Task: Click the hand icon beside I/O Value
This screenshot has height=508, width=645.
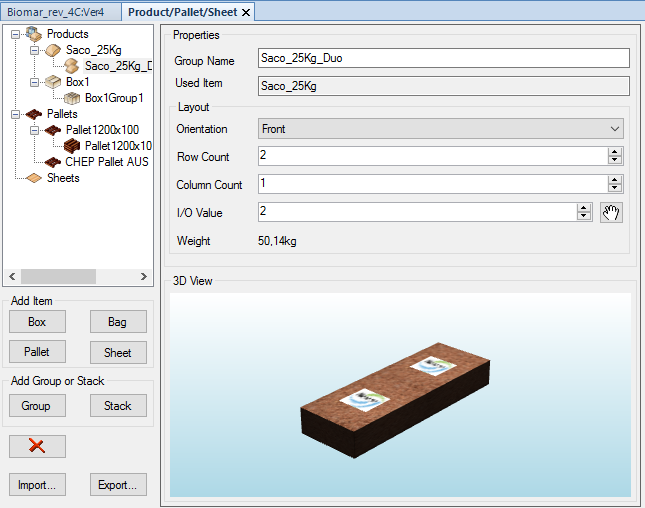Action: 611,213
